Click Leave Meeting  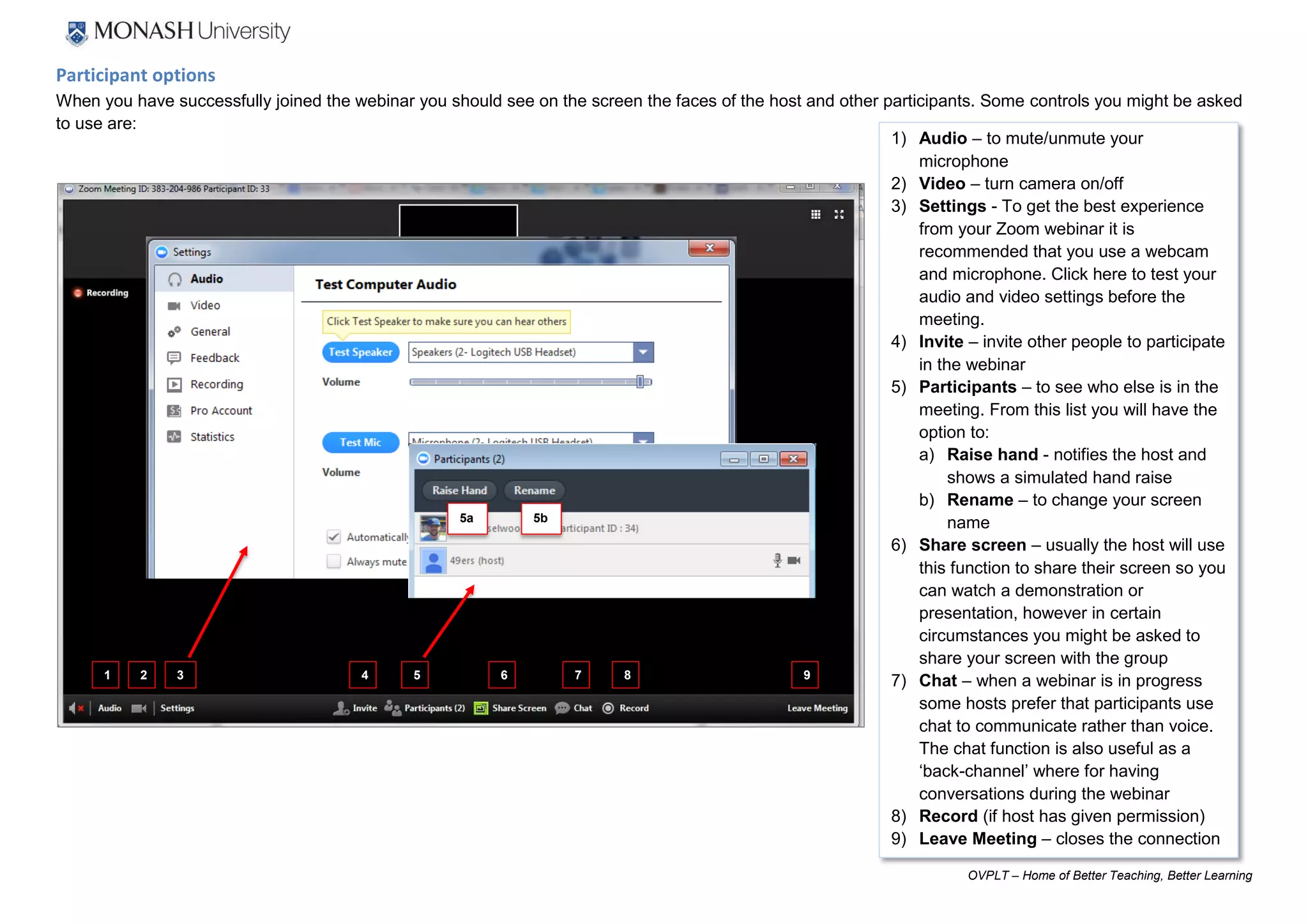click(817, 708)
